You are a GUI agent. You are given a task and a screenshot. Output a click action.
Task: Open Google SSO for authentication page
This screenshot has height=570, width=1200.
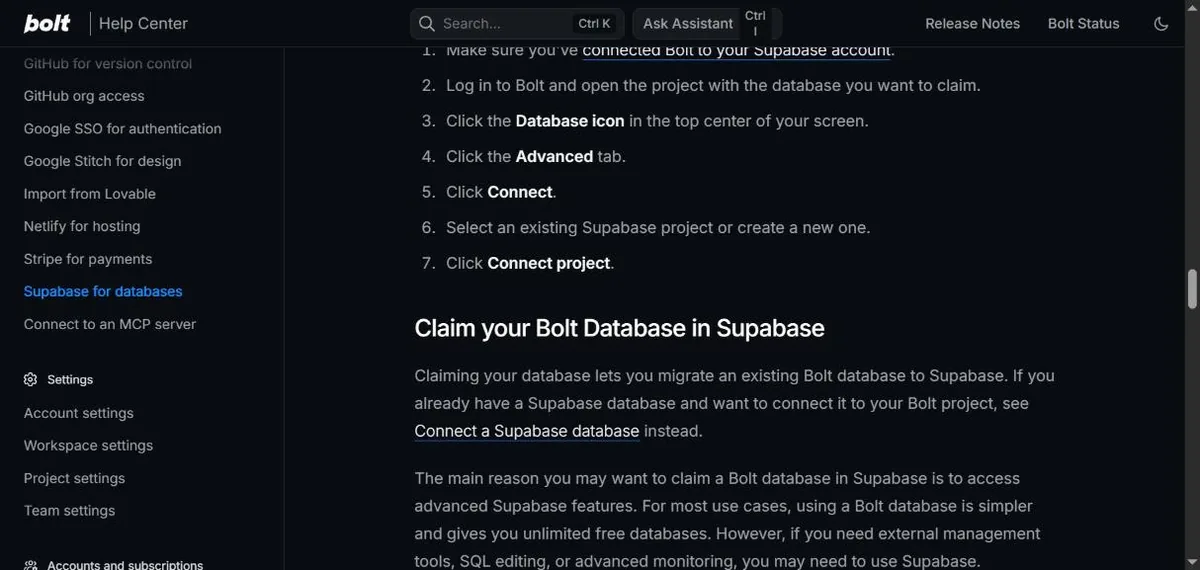point(123,129)
